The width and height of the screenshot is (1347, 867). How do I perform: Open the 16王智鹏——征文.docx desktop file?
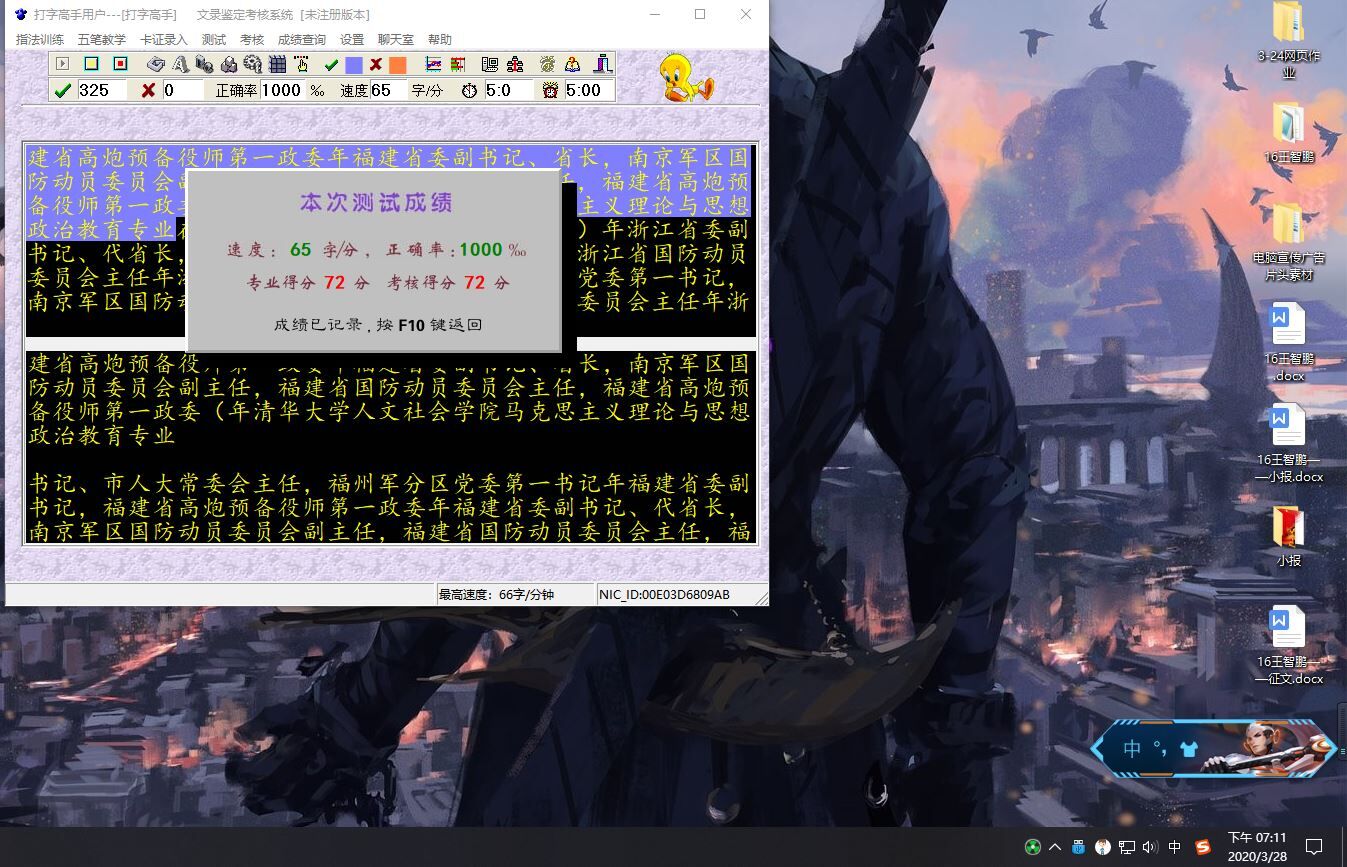coord(1289,646)
